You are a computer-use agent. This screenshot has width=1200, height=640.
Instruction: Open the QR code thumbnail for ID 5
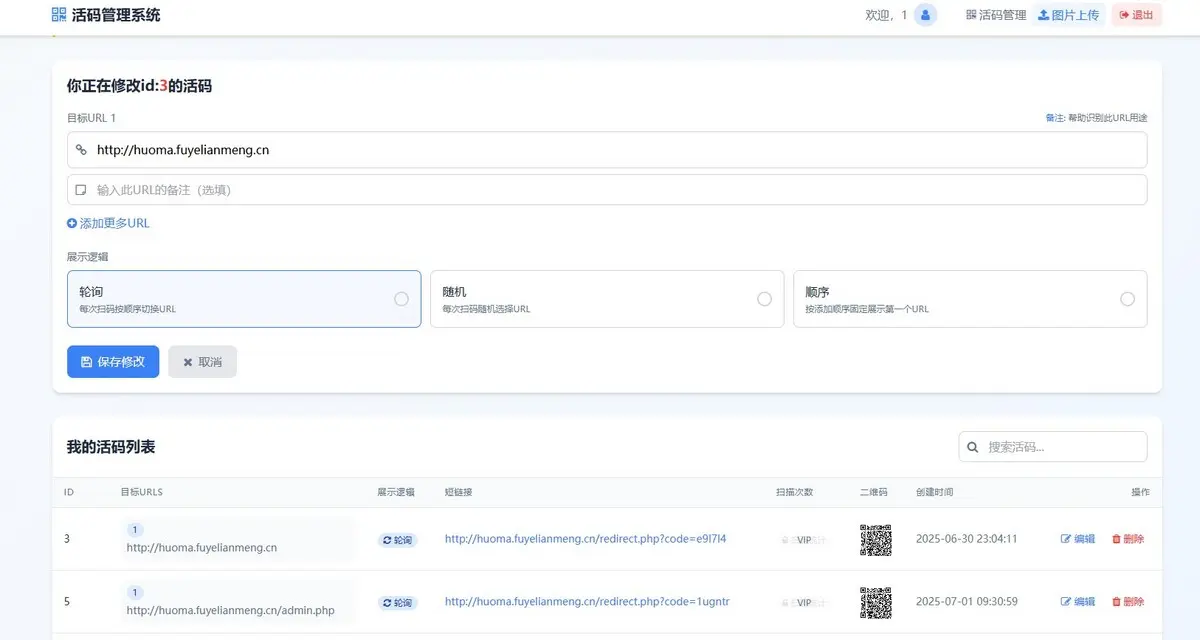(x=875, y=602)
